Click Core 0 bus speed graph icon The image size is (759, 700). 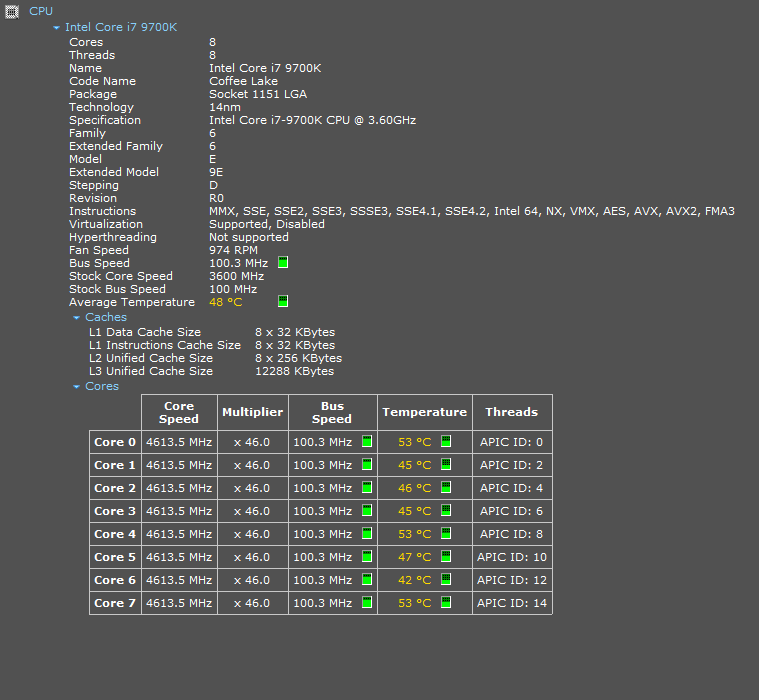tap(367, 441)
